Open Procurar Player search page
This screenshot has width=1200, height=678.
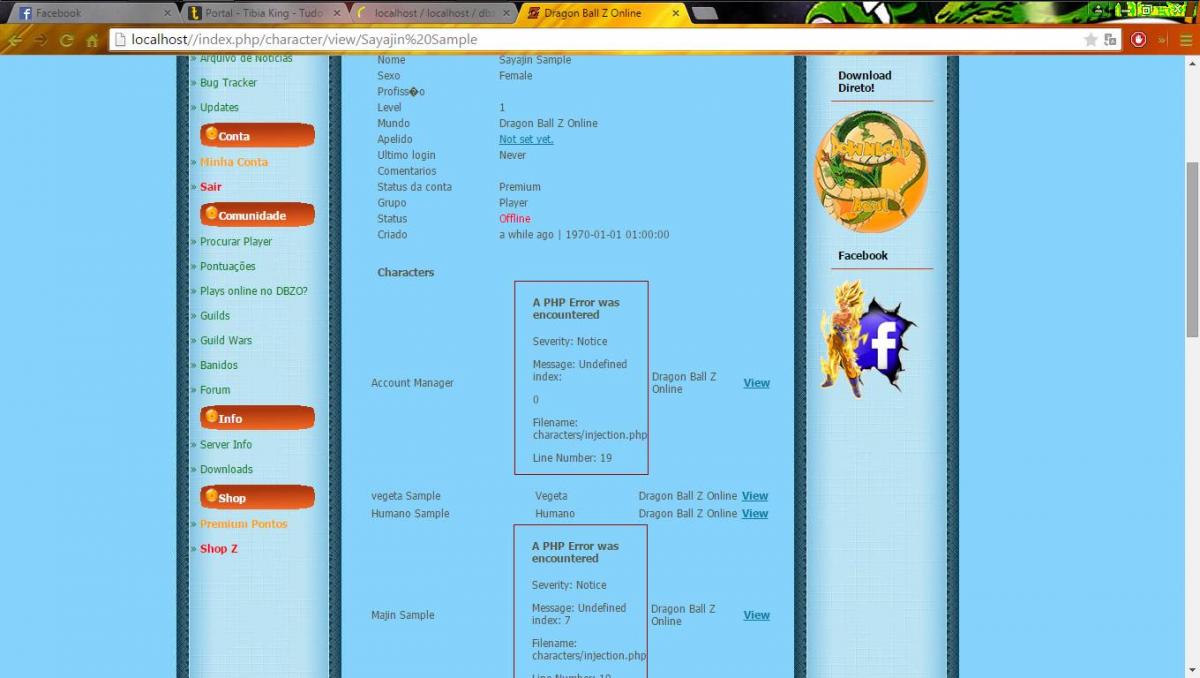tap(236, 242)
